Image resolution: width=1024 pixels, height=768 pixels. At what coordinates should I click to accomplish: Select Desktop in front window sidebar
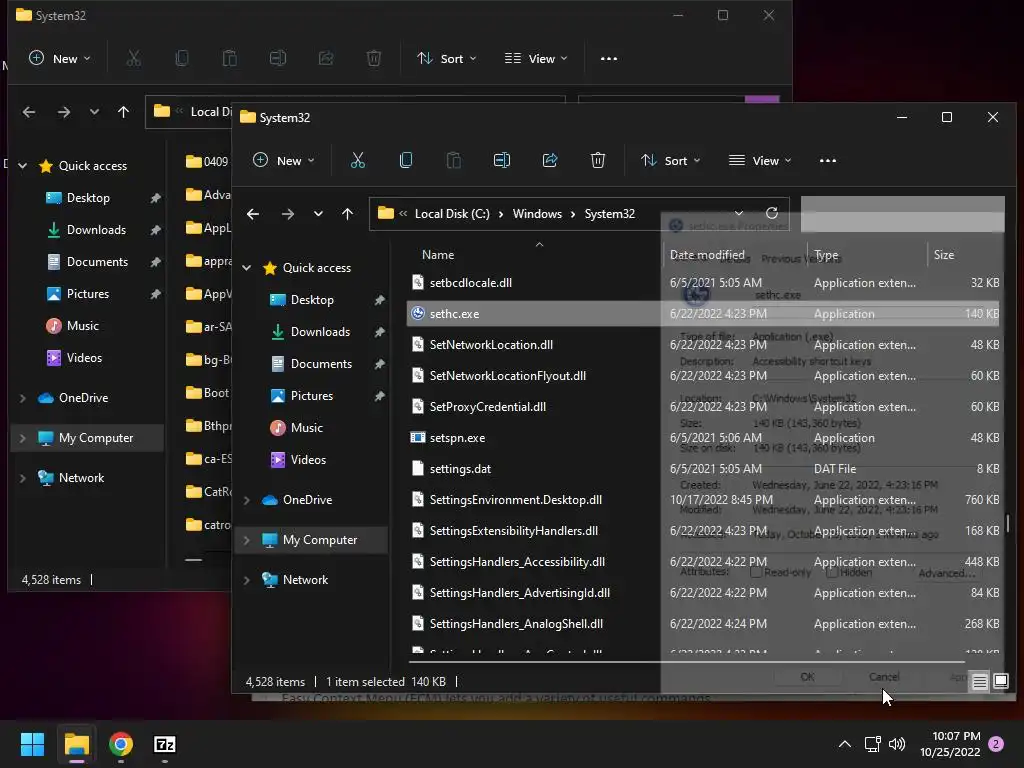coord(312,300)
